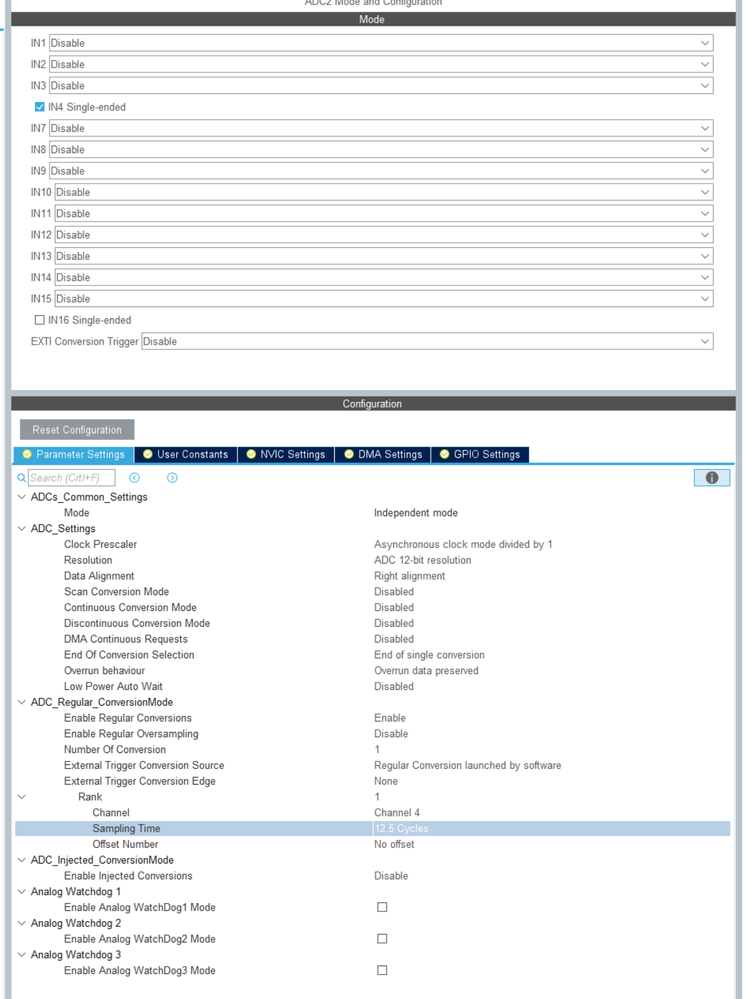Select Scan Conversion Mode row
750x999 pixels.
point(372,592)
